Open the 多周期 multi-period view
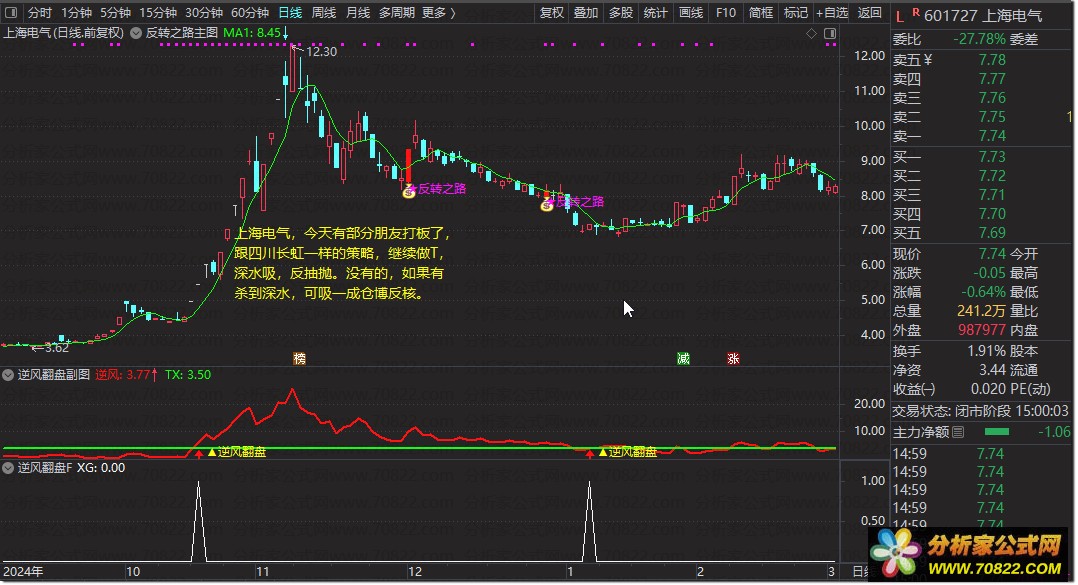 (397, 12)
